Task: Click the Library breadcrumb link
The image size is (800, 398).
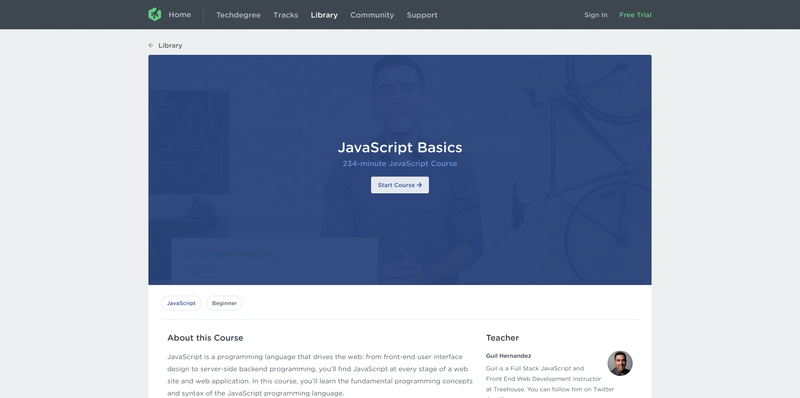Action: tap(170, 45)
